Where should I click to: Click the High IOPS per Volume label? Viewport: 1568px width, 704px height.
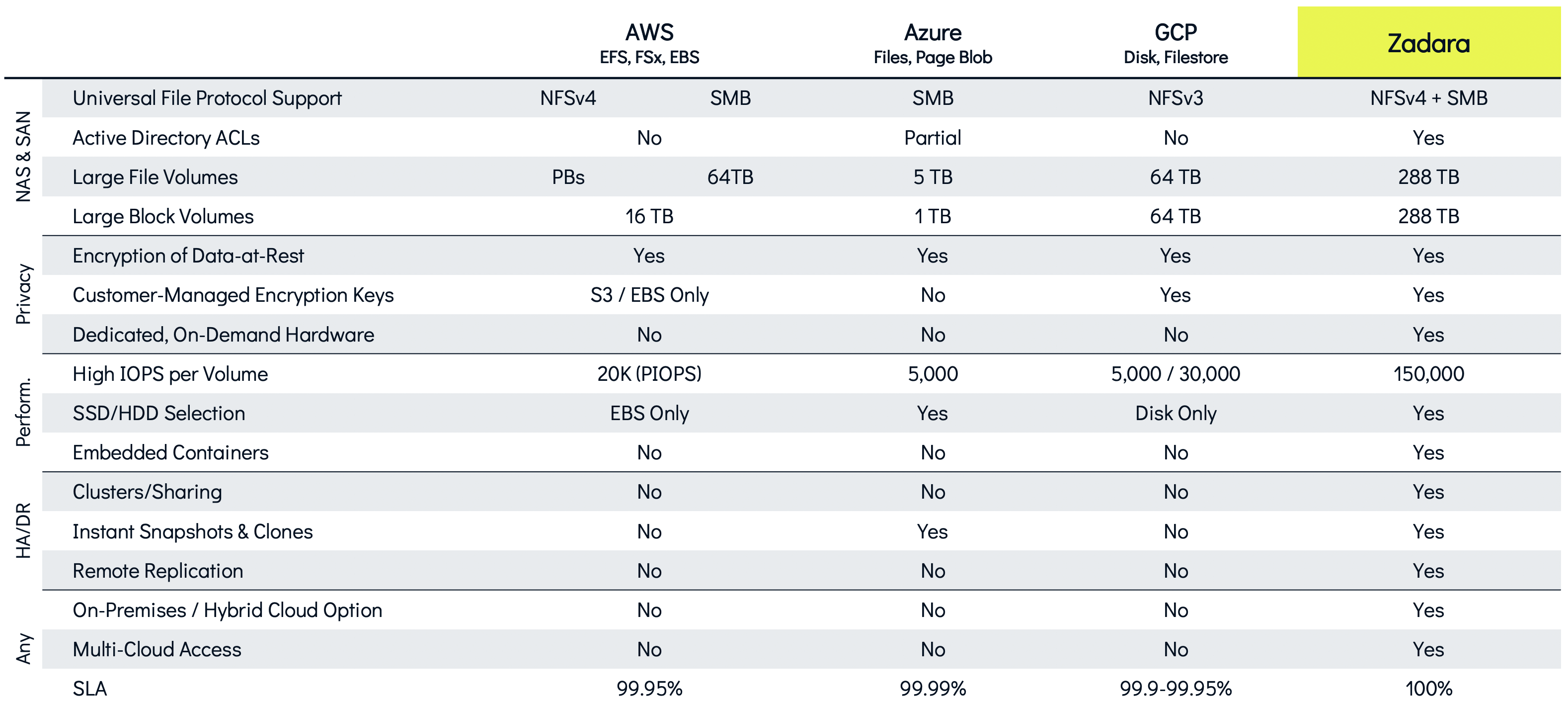(170, 374)
